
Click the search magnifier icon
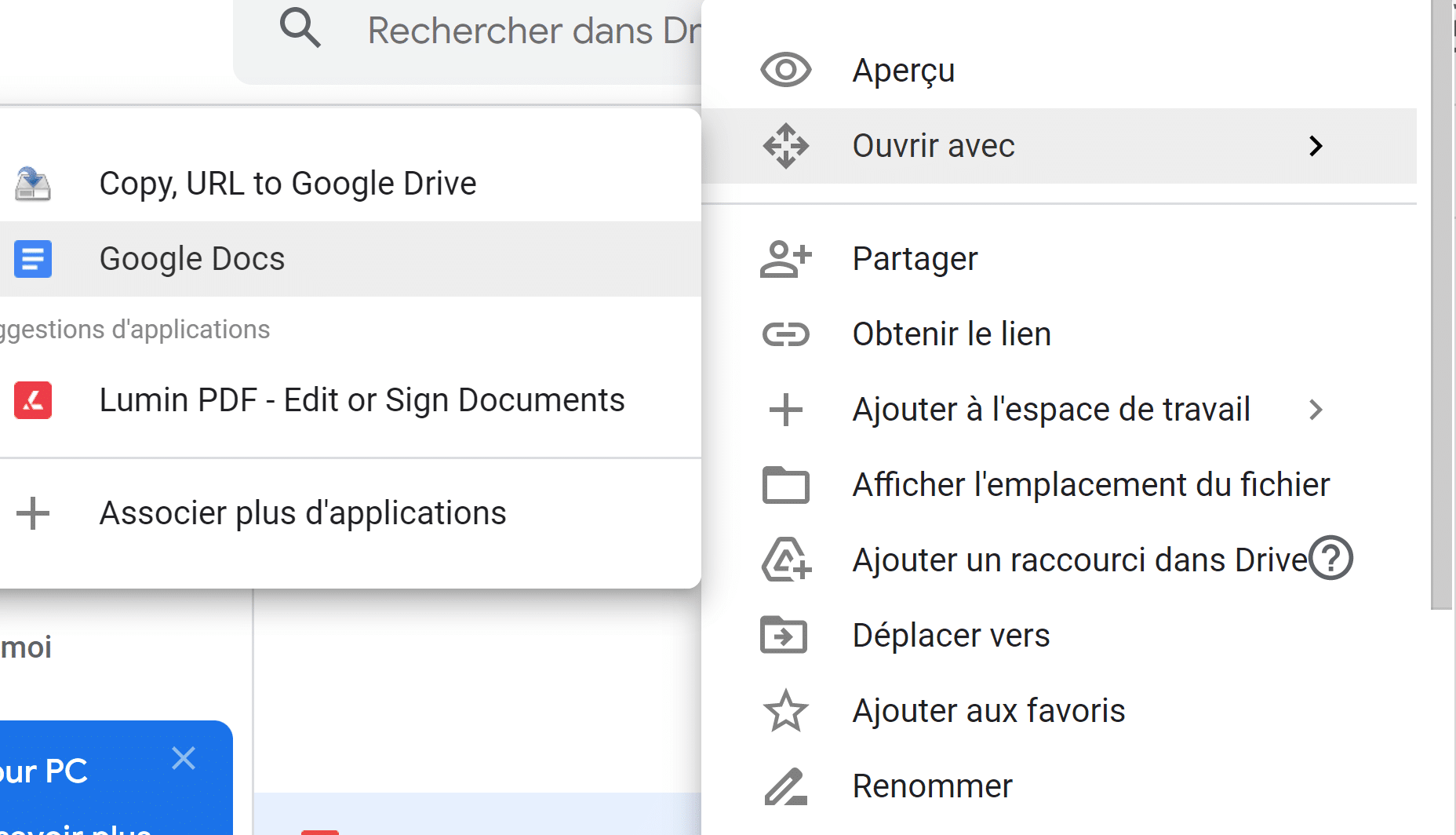click(300, 28)
